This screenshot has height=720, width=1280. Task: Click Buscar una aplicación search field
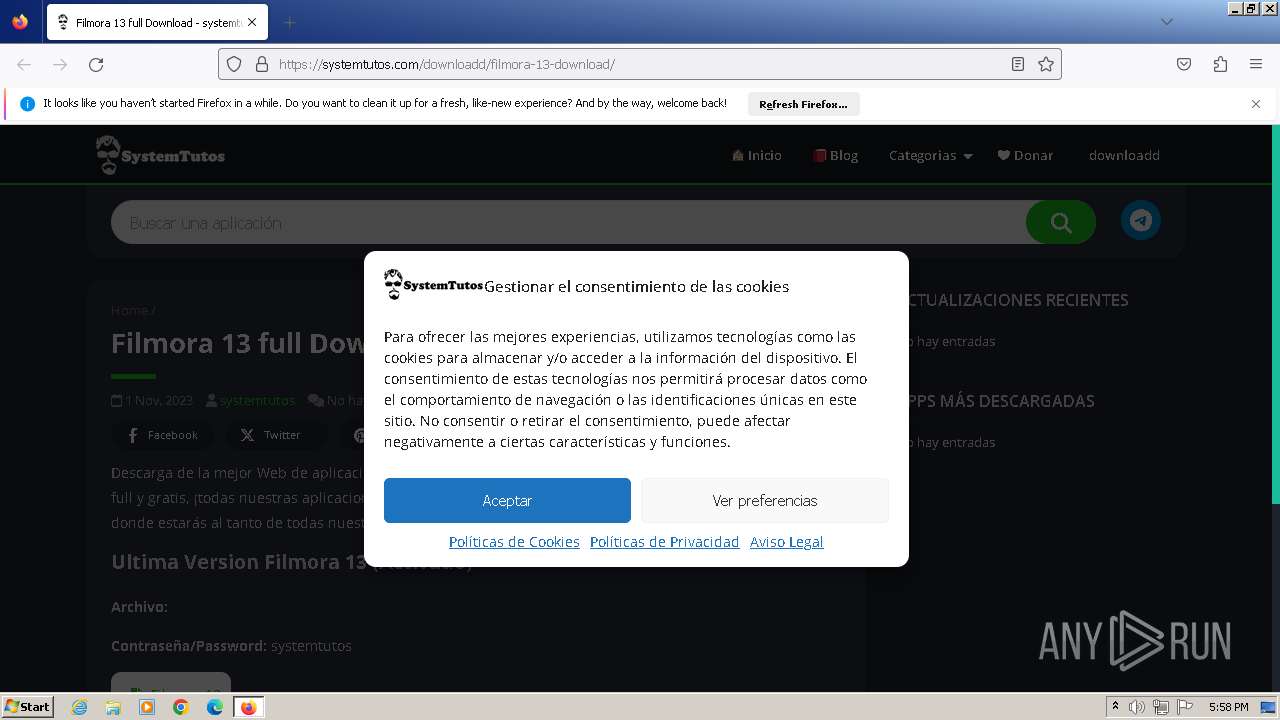tap(568, 222)
